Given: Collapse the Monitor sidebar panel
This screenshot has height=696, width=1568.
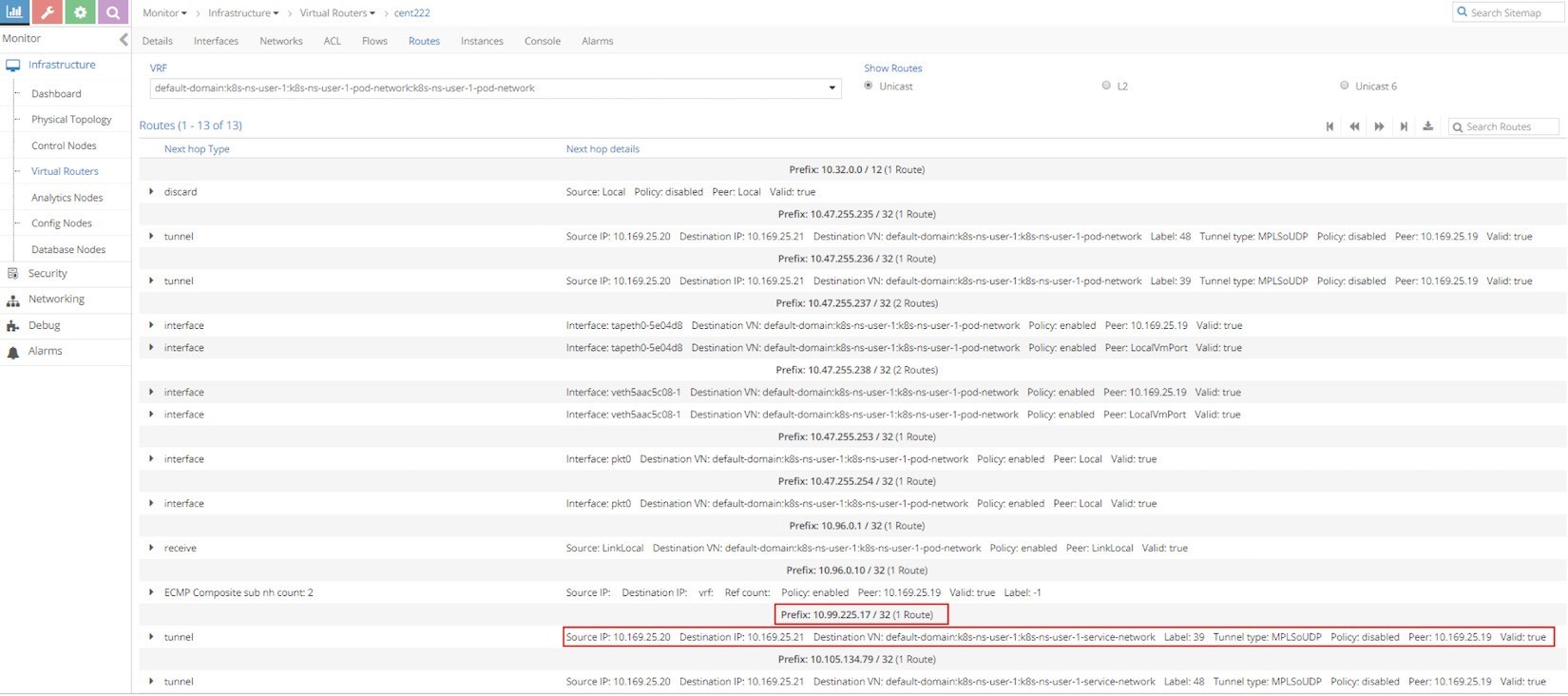Looking at the screenshot, I should (123, 39).
